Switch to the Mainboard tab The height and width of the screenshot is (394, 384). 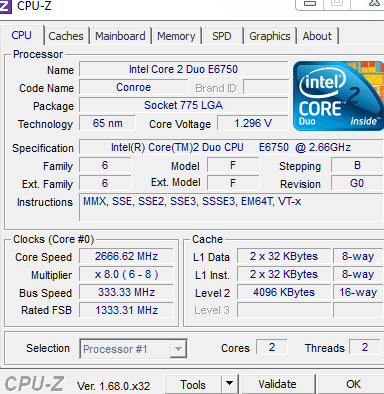point(120,36)
